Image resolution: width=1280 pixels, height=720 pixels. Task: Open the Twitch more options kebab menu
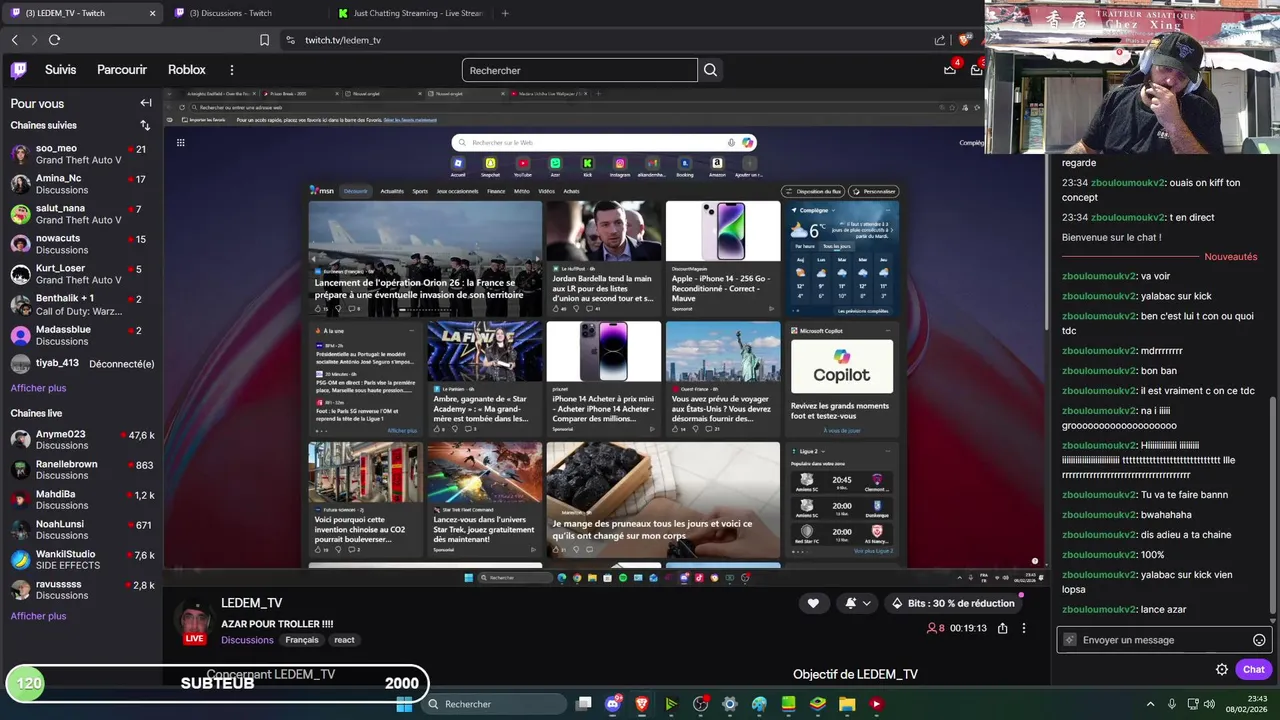(231, 70)
